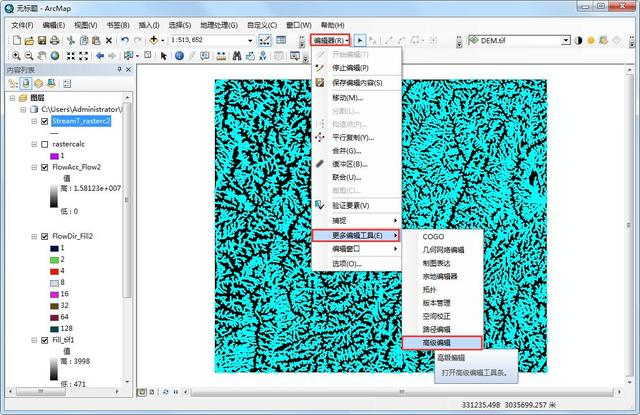Open the attribute table window icon

281,40
